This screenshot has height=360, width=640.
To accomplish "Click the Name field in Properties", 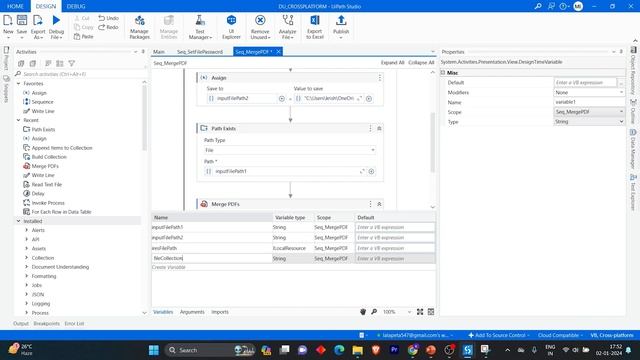I will pos(589,102).
